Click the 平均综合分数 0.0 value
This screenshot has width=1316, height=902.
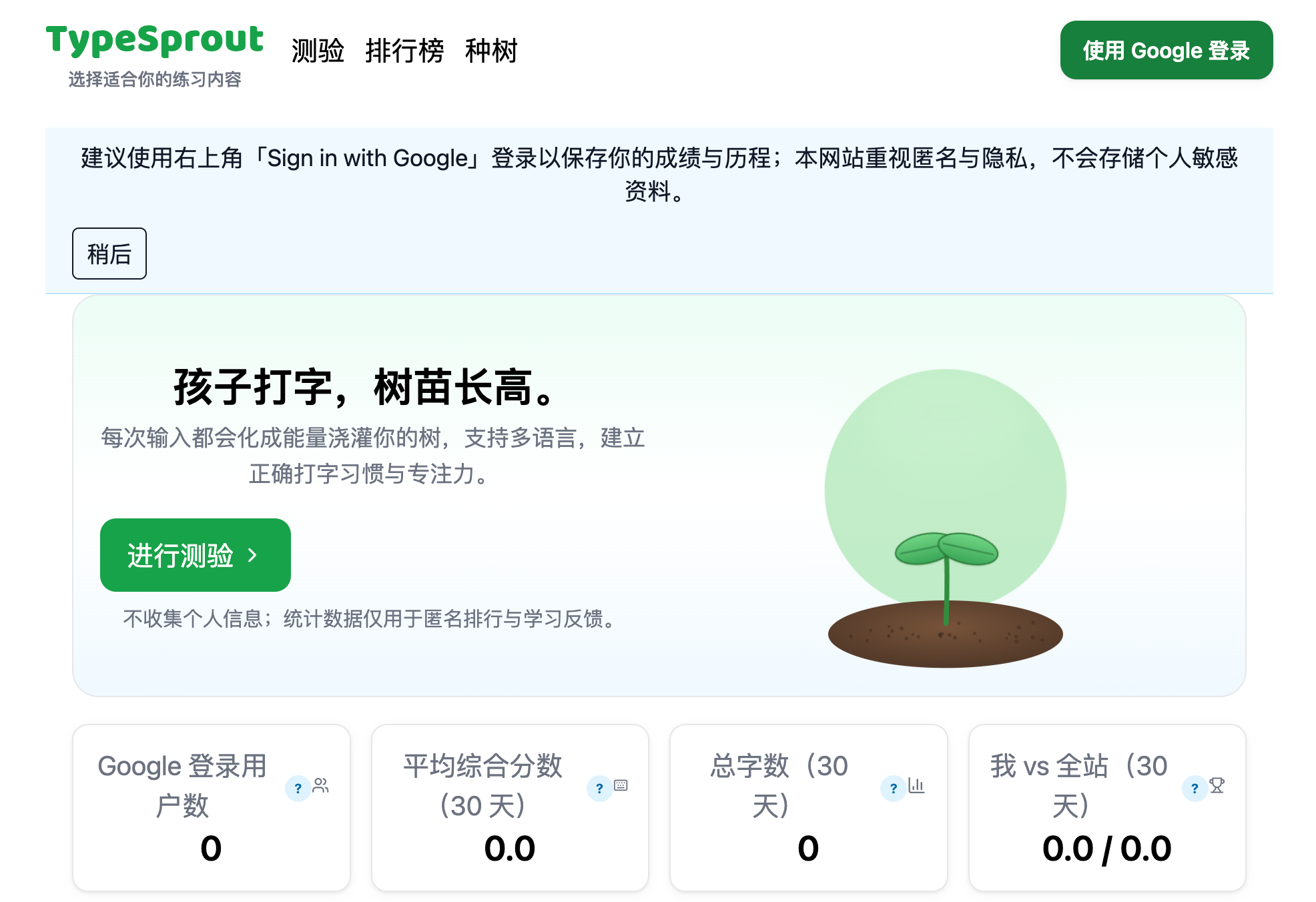(510, 848)
